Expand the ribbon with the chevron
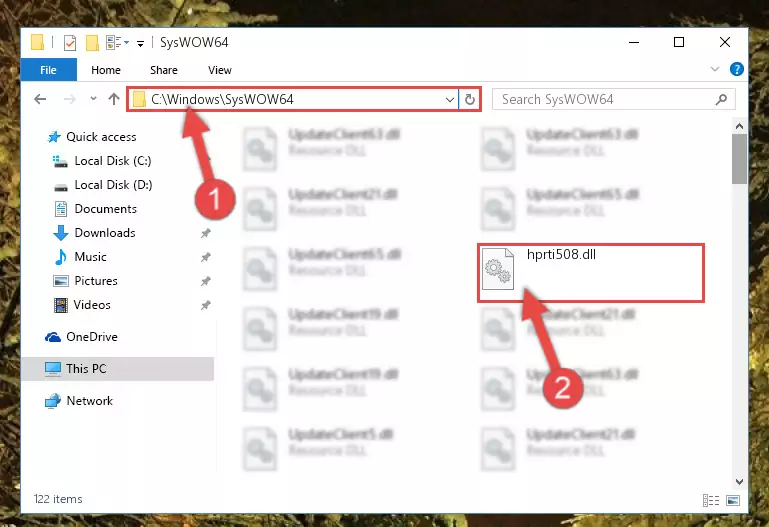The height and width of the screenshot is (527, 769). (715, 69)
